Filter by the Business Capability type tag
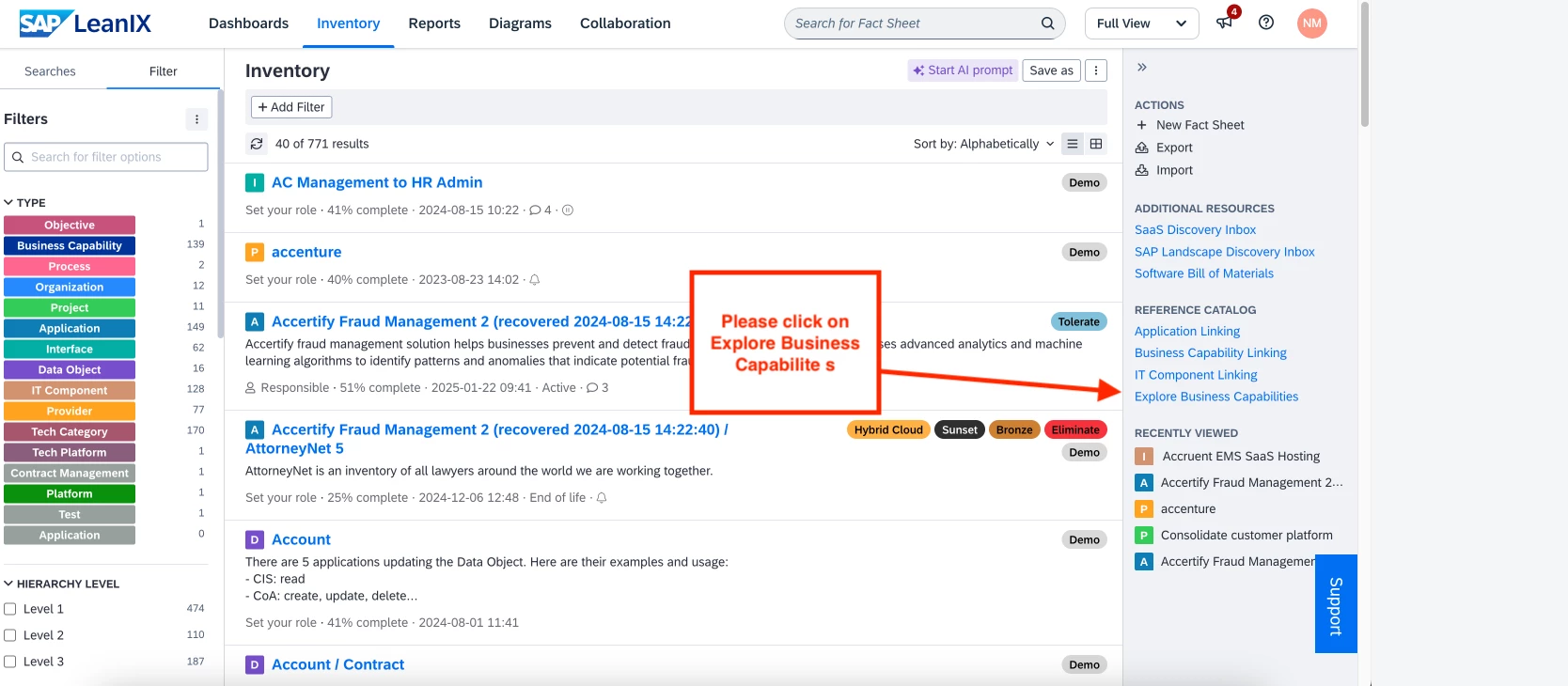 [x=70, y=246]
